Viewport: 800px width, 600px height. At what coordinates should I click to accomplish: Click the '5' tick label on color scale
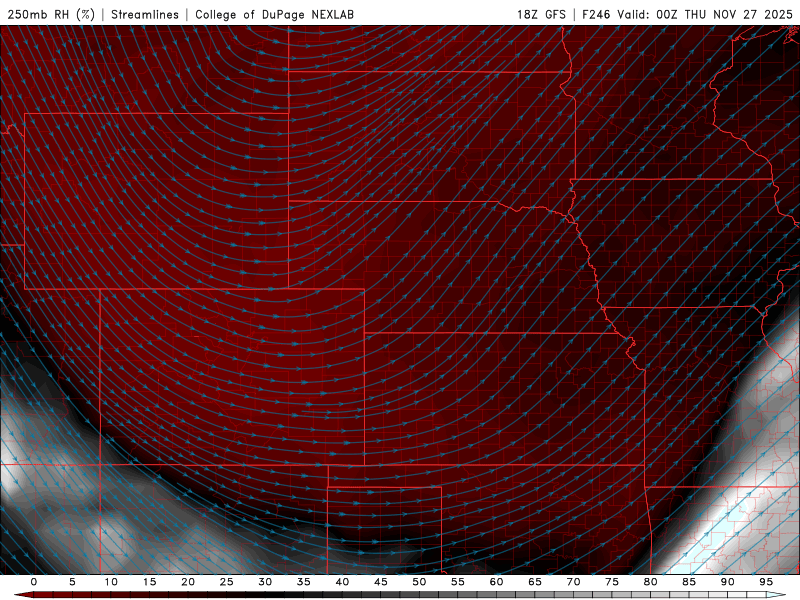coord(72,582)
